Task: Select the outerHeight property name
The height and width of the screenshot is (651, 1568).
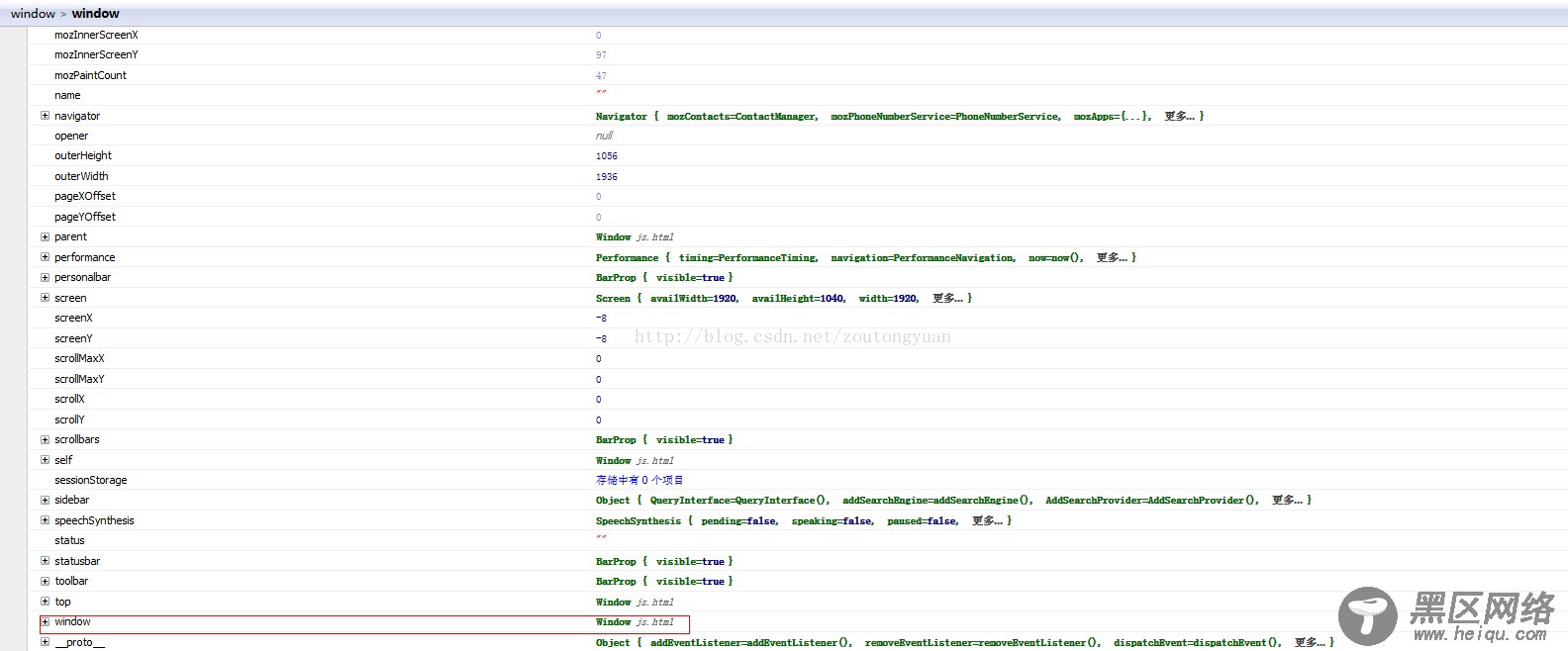Action: click(83, 155)
